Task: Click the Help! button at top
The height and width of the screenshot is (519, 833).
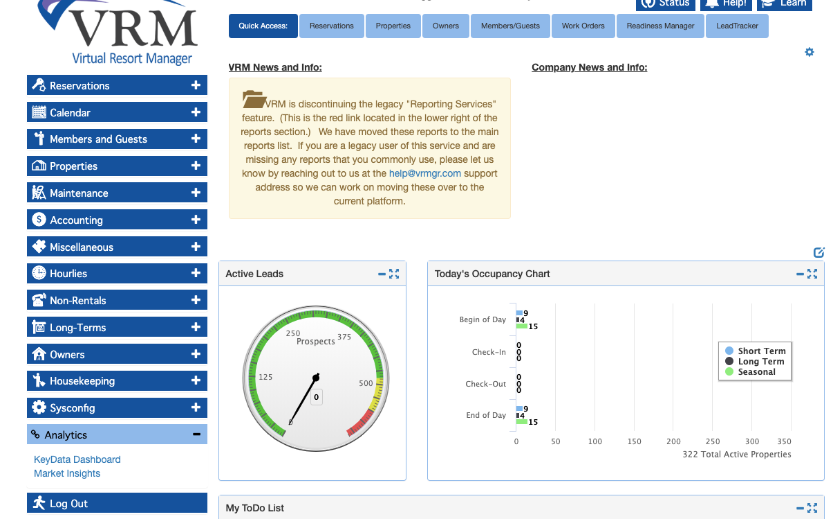Action: tap(726, 4)
